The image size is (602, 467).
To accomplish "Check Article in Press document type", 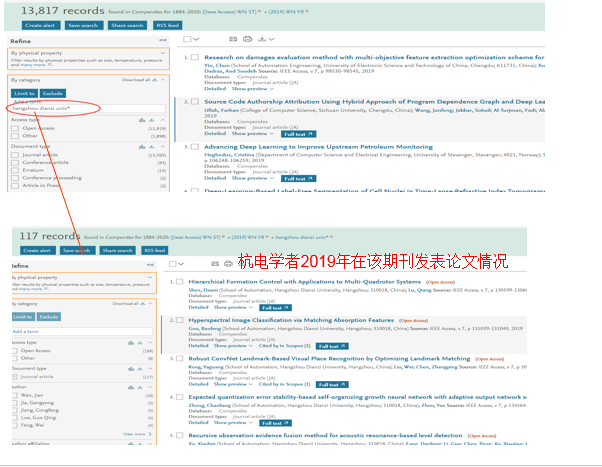I will pyautogui.click(x=15, y=185).
